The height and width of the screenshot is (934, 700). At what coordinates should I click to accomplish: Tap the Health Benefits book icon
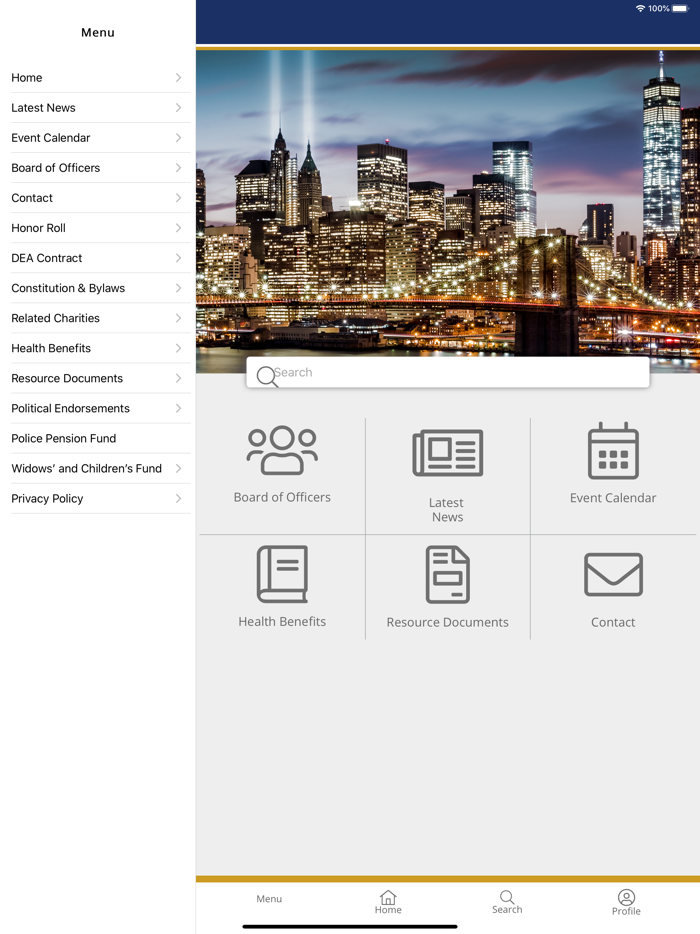pyautogui.click(x=282, y=574)
